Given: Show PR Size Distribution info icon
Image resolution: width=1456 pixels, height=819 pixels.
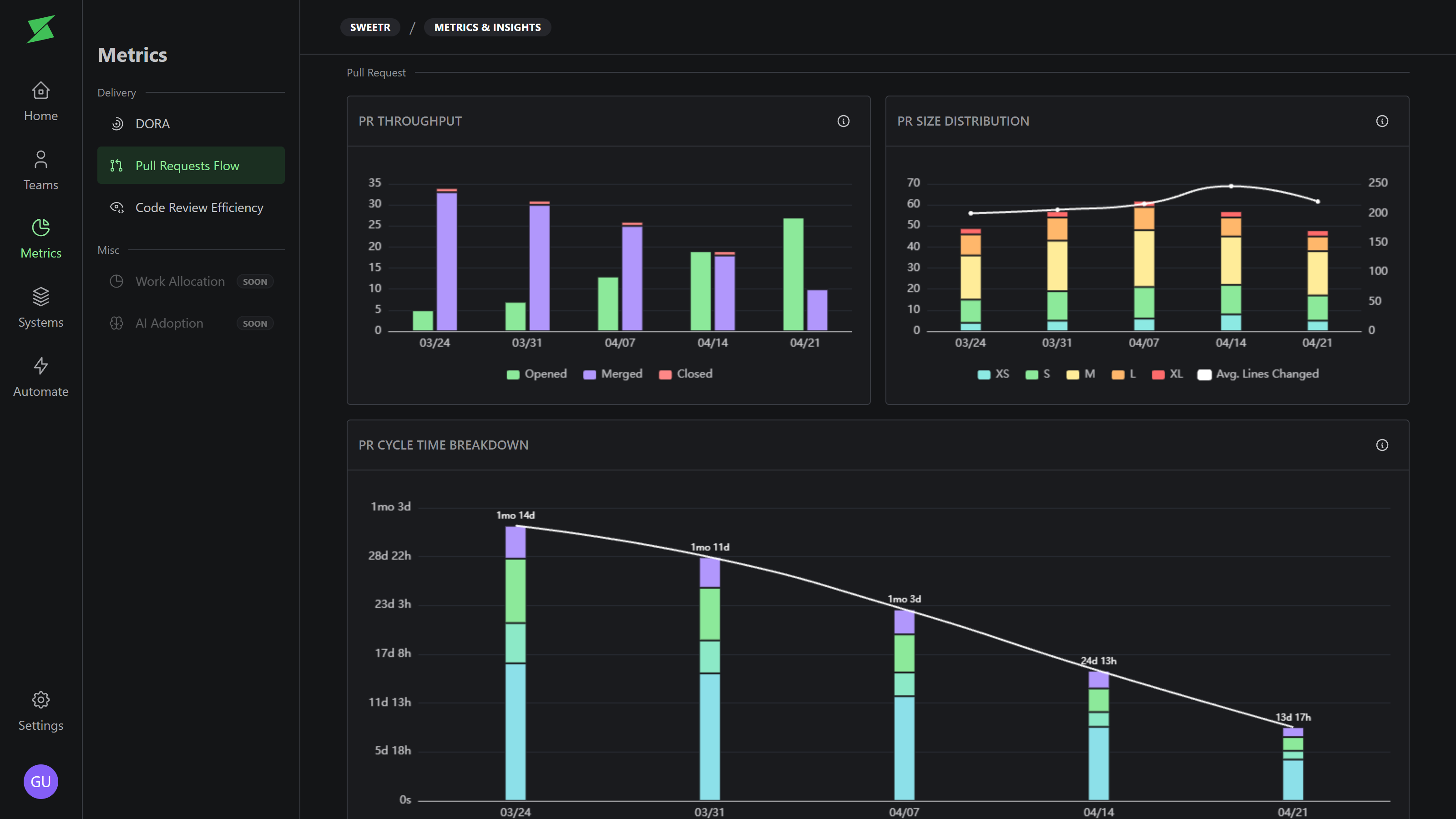Looking at the screenshot, I should [x=1382, y=121].
